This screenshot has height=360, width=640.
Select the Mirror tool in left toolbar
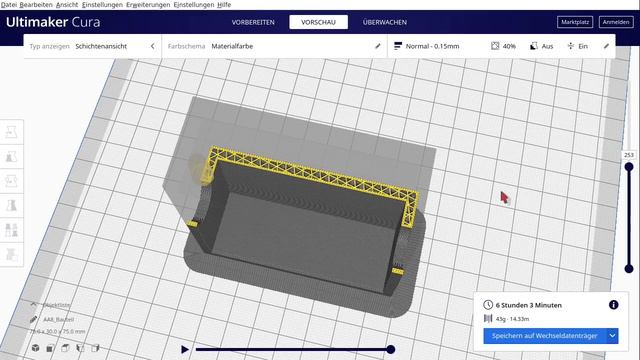(11, 205)
